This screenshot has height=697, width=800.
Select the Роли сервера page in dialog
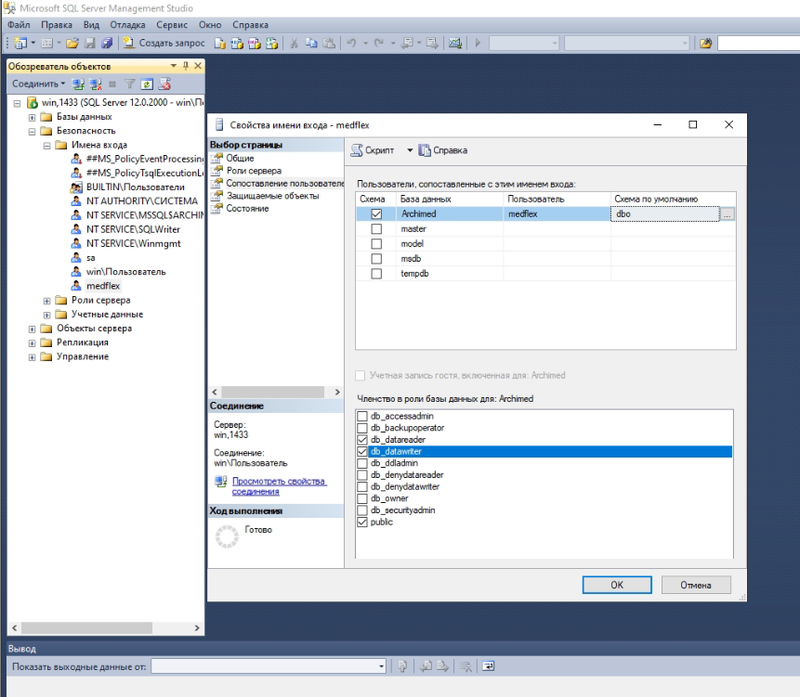click(254, 170)
